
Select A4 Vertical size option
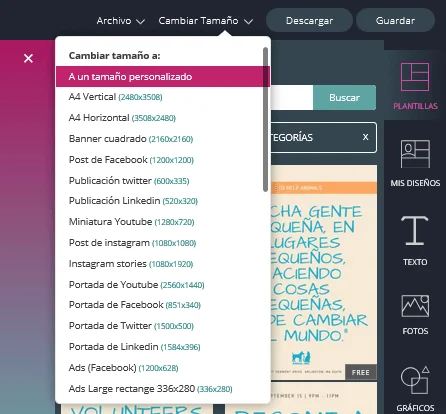click(115, 97)
